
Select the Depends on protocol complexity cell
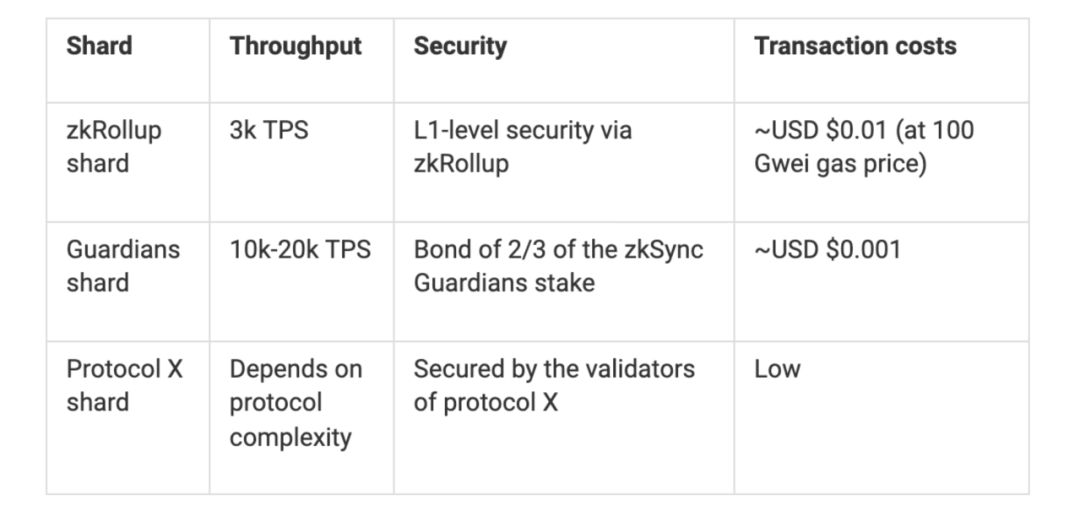point(295,403)
